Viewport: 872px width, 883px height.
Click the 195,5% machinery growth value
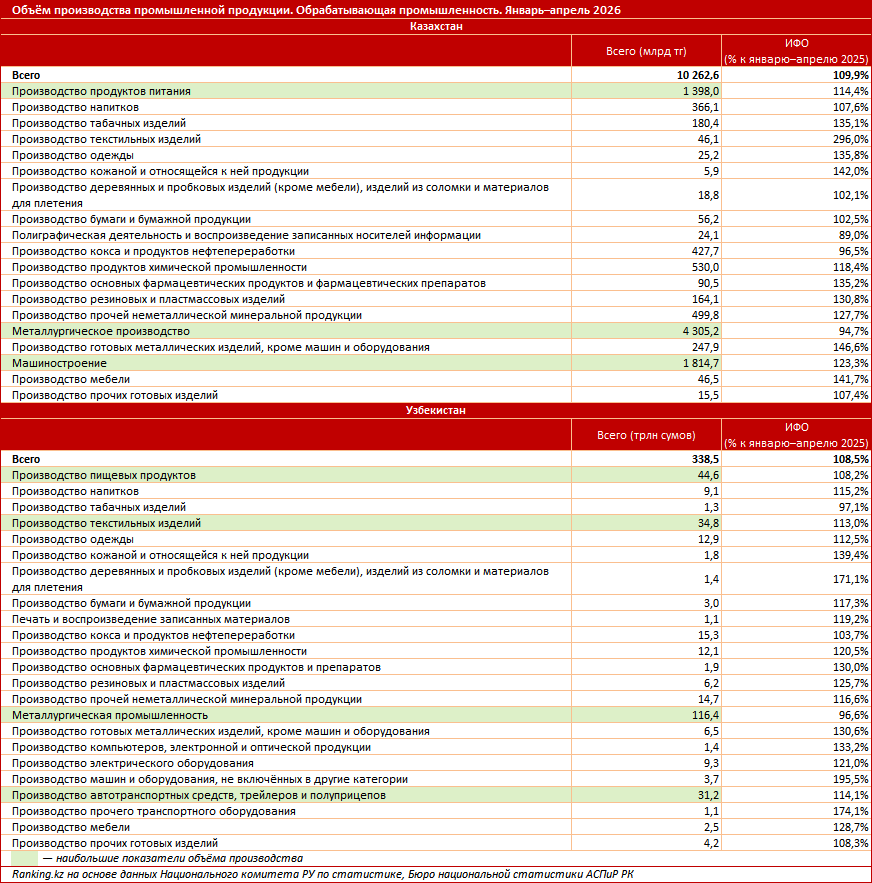point(851,779)
